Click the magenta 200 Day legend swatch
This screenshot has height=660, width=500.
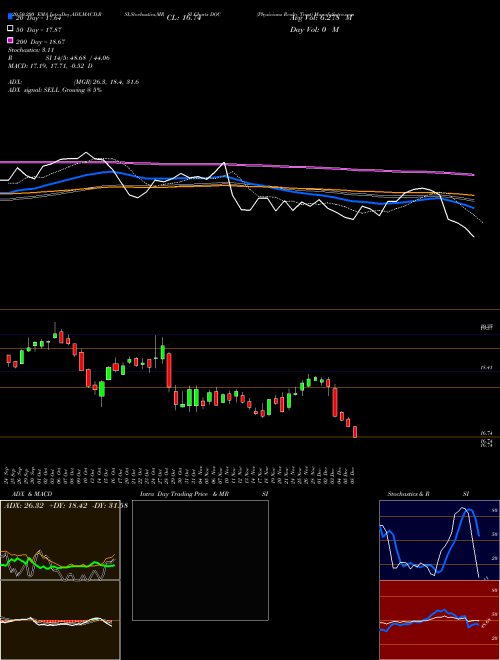pos(10,40)
